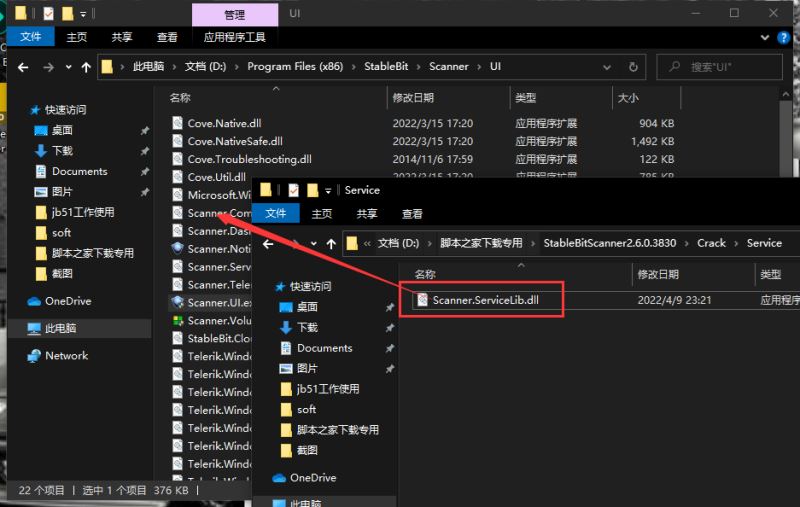Open 截图 folder in Service window sidebar
The width and height of the screenshot is (800, 507).
[307, 450]
